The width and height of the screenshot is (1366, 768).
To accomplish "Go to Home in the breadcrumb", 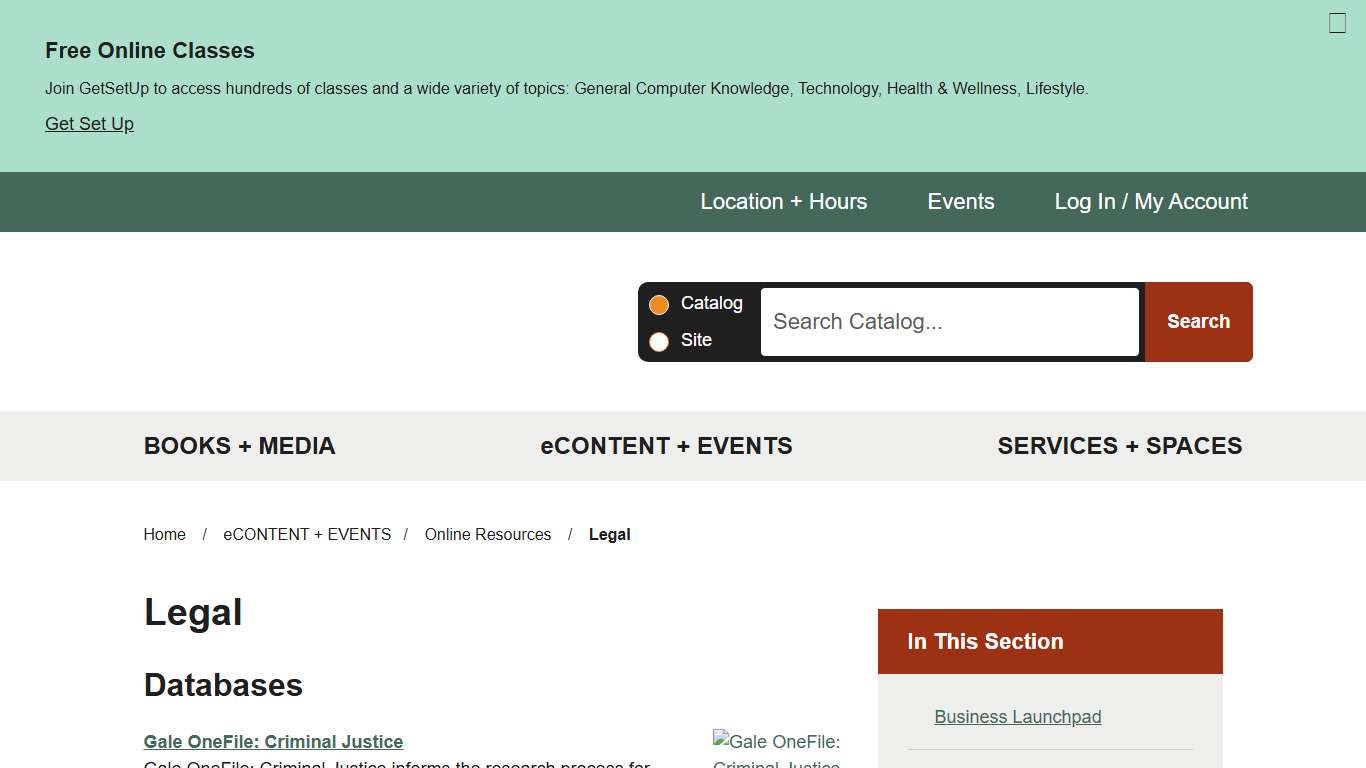I will coord(164,535).
